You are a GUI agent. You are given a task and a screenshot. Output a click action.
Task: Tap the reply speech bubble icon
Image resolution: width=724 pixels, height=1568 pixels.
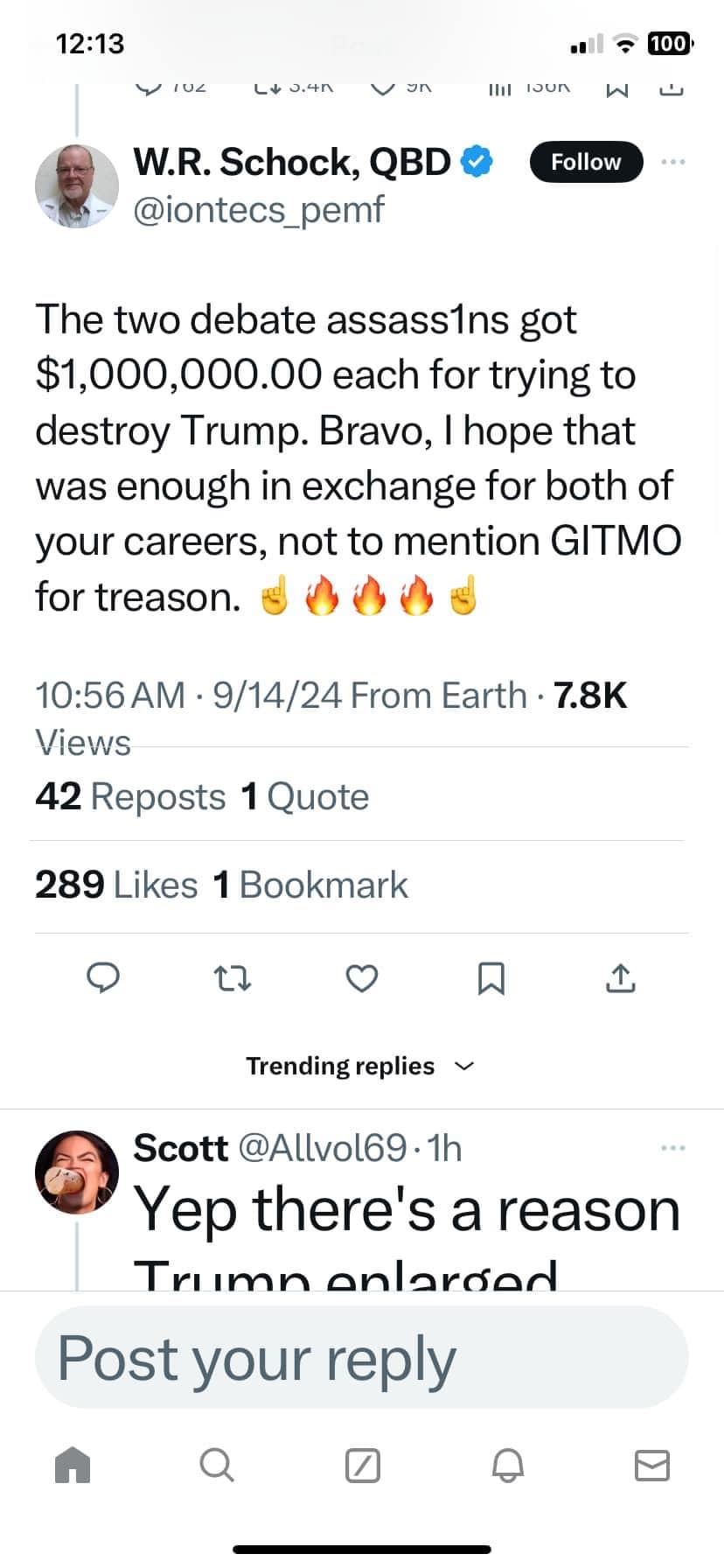[x=103, y=977]
